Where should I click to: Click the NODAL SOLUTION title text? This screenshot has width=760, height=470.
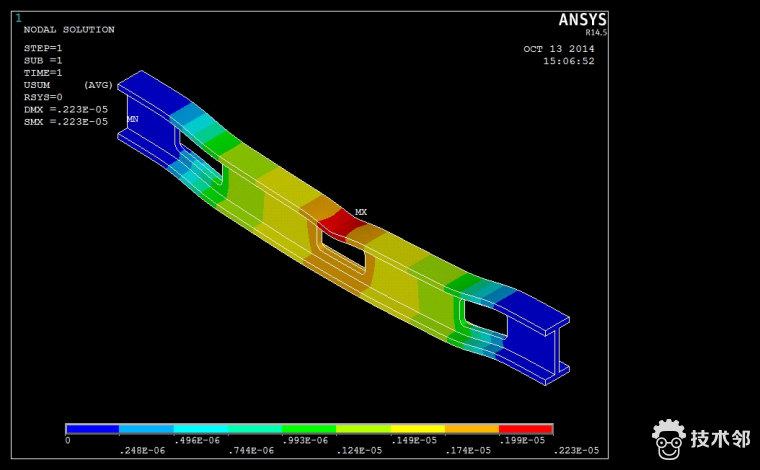click(x=69, y=30)
